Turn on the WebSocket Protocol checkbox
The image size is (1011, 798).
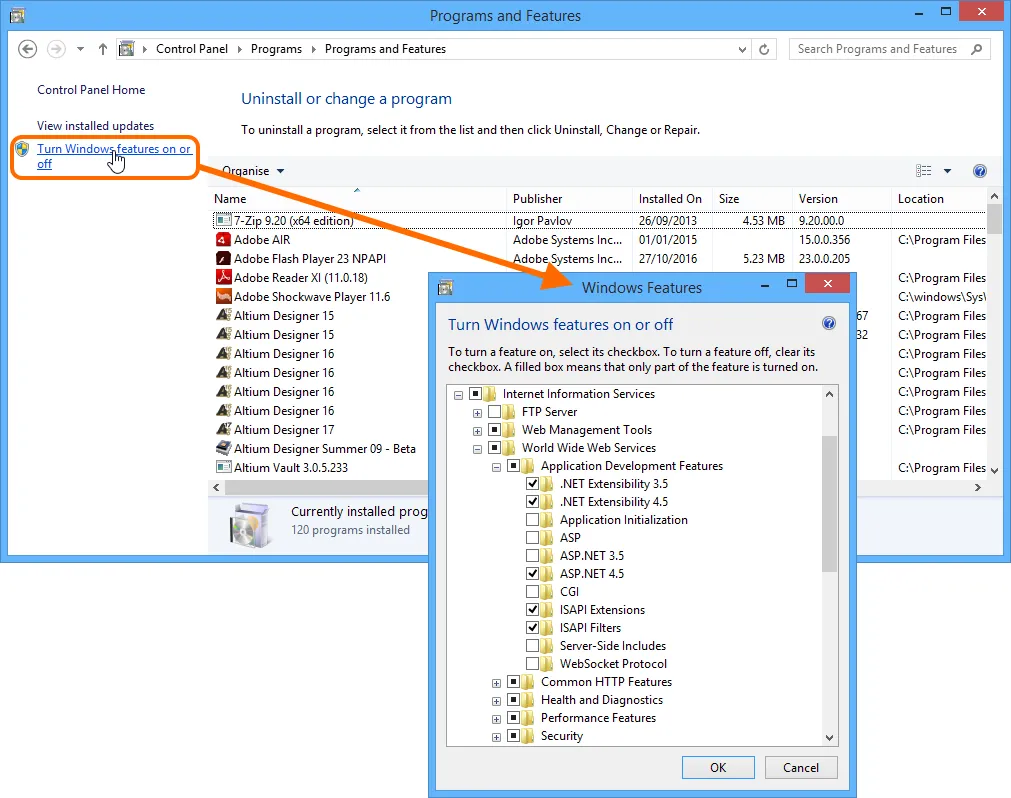click(533, 664)
